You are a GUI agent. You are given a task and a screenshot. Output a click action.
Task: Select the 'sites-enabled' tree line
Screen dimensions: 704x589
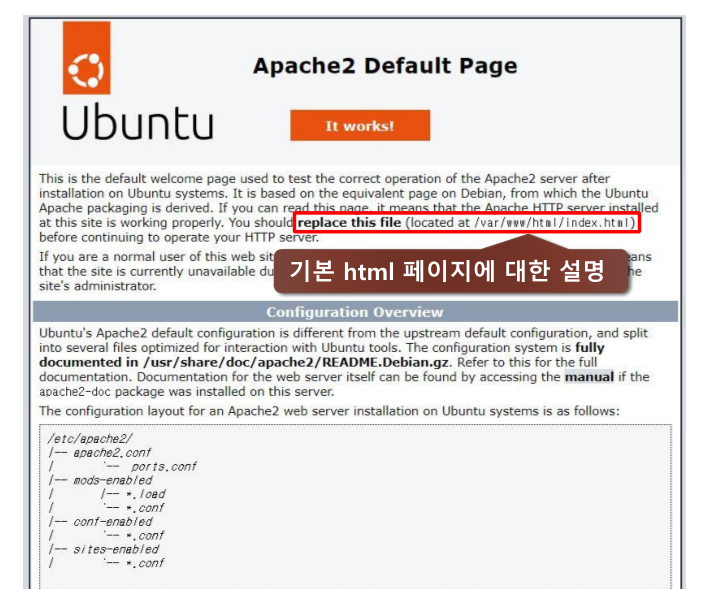coord(103,549)
